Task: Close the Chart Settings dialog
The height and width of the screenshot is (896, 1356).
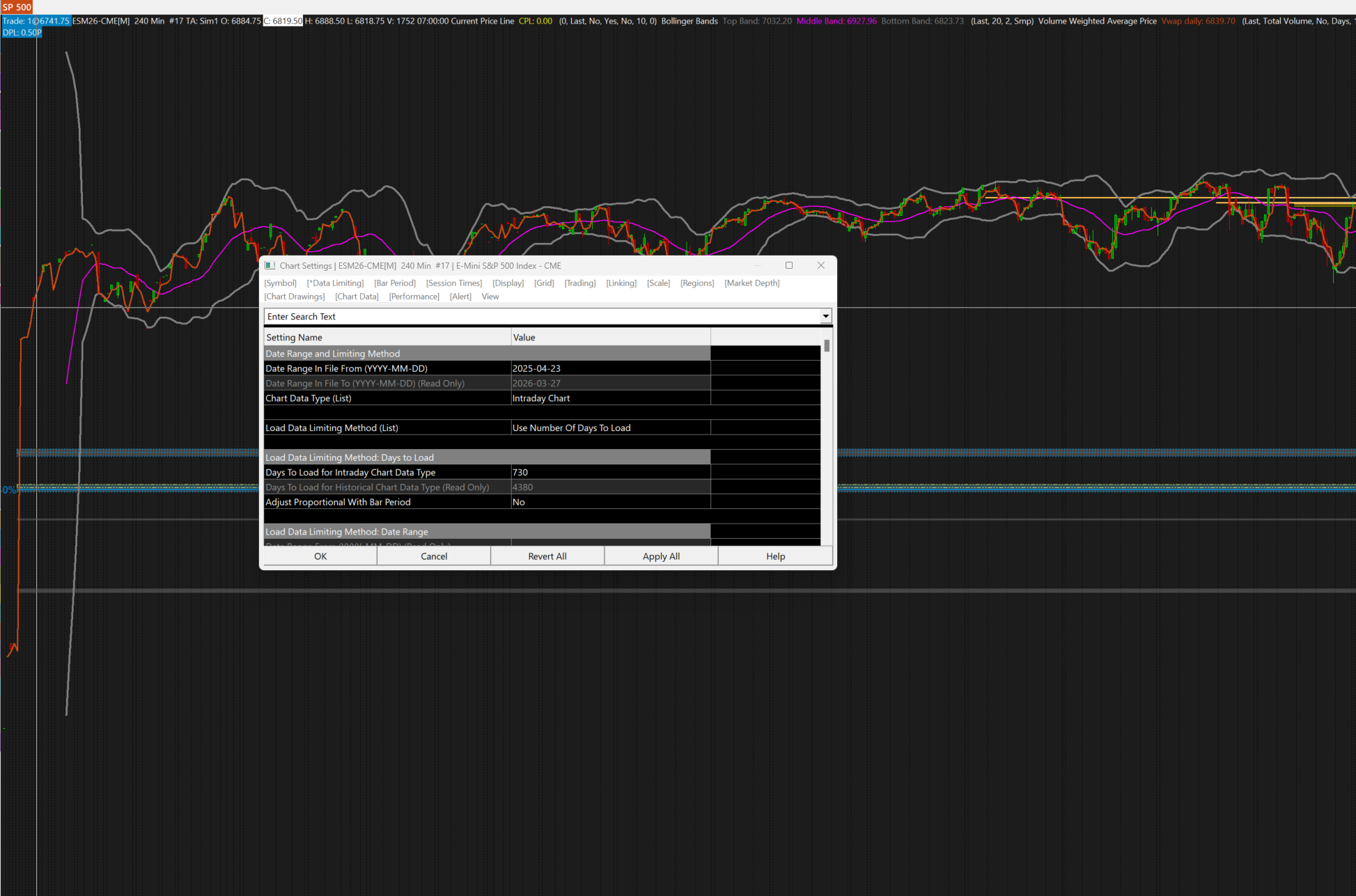Action: 820,265
